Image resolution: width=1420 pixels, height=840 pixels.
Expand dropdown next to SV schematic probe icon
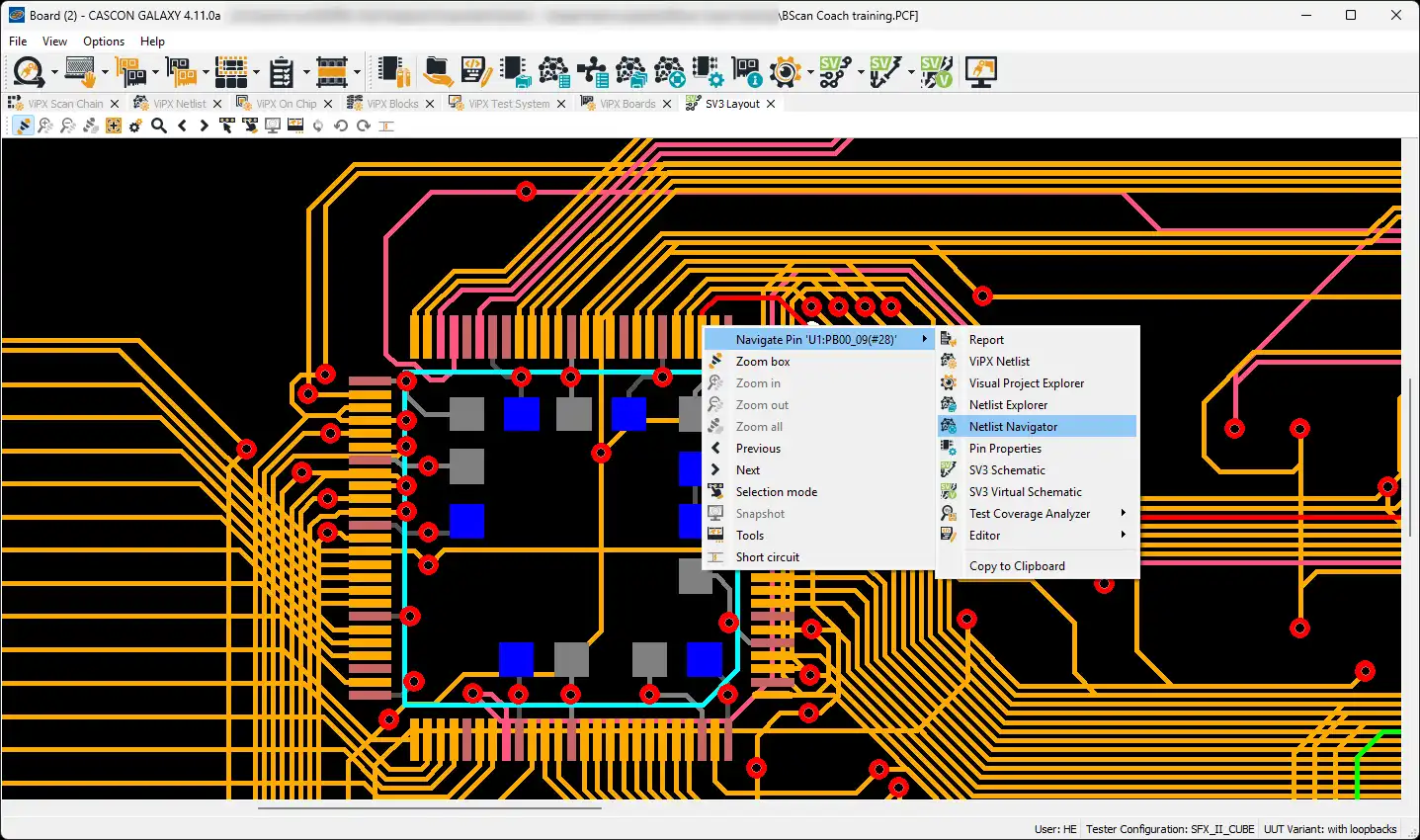pyautogui.click(x=910, y=72)
